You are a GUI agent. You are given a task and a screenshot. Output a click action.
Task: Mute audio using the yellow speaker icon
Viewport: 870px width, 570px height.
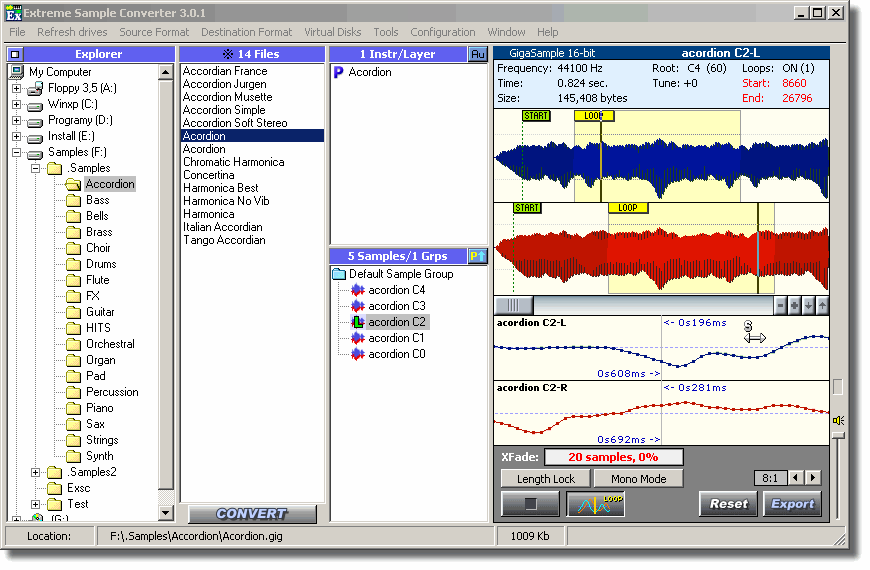click(x=838, y=421)
